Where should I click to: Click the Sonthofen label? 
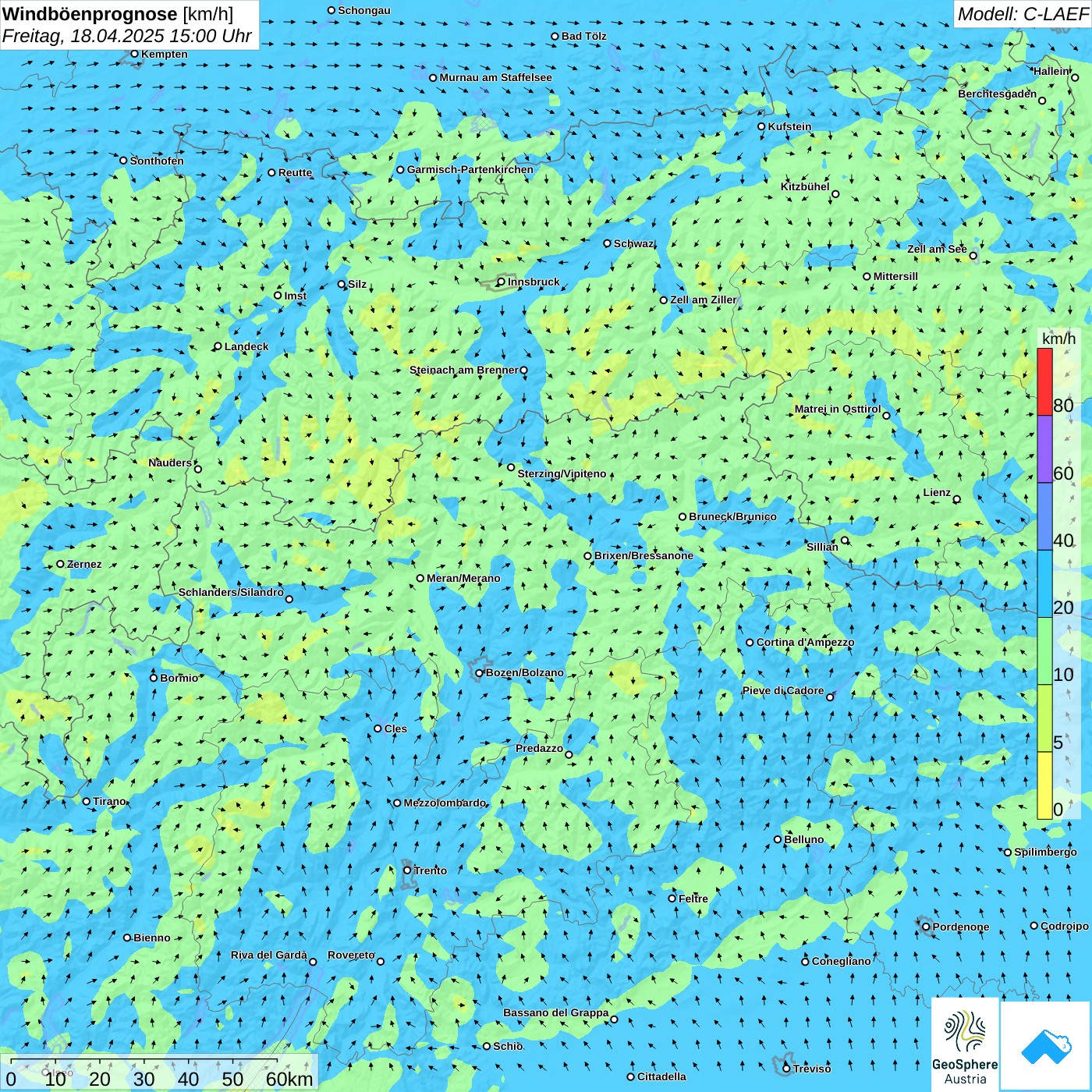coord(157,161)
